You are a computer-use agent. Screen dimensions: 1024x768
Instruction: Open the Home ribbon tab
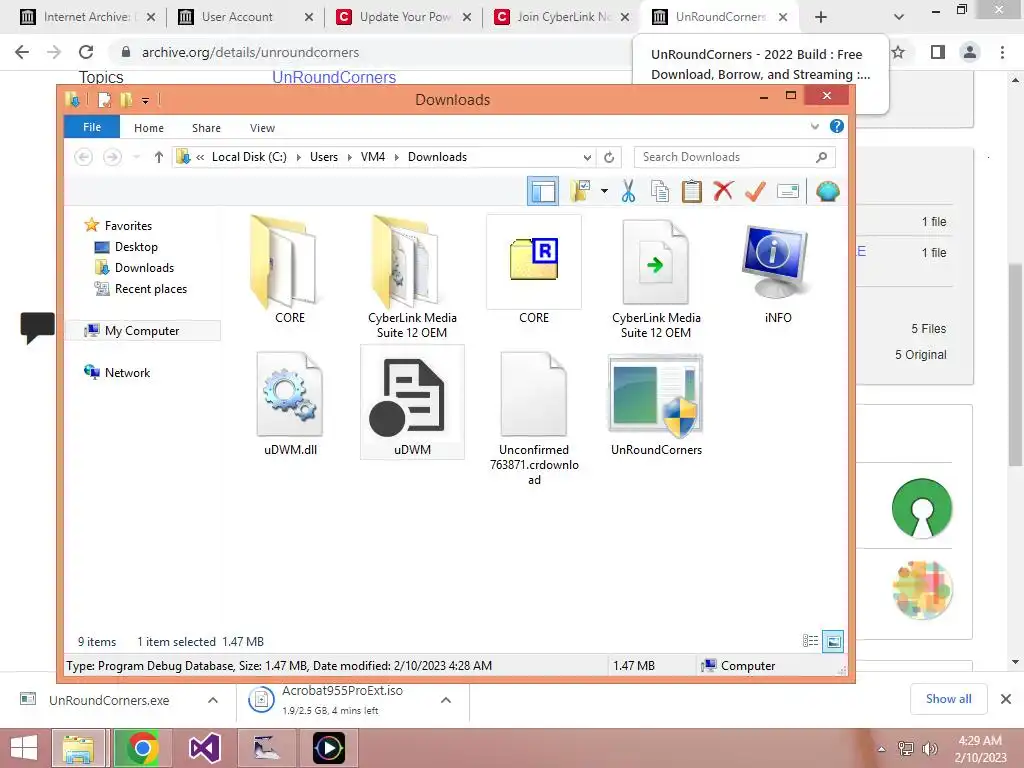pyautogui.click(x=149, y=128)
